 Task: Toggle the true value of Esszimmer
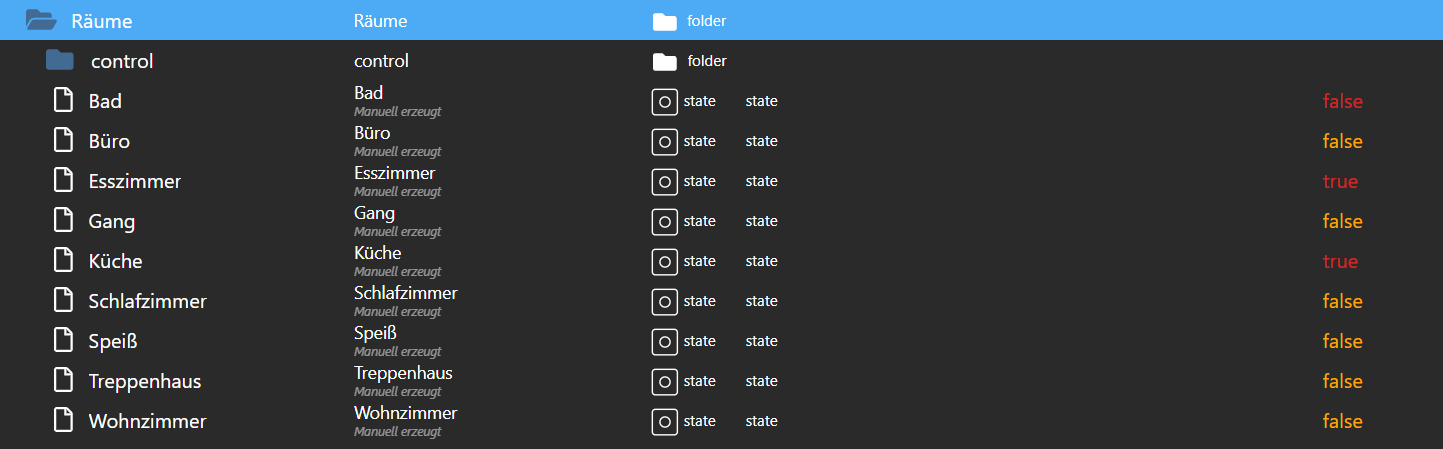click(x=1340, y=181)
